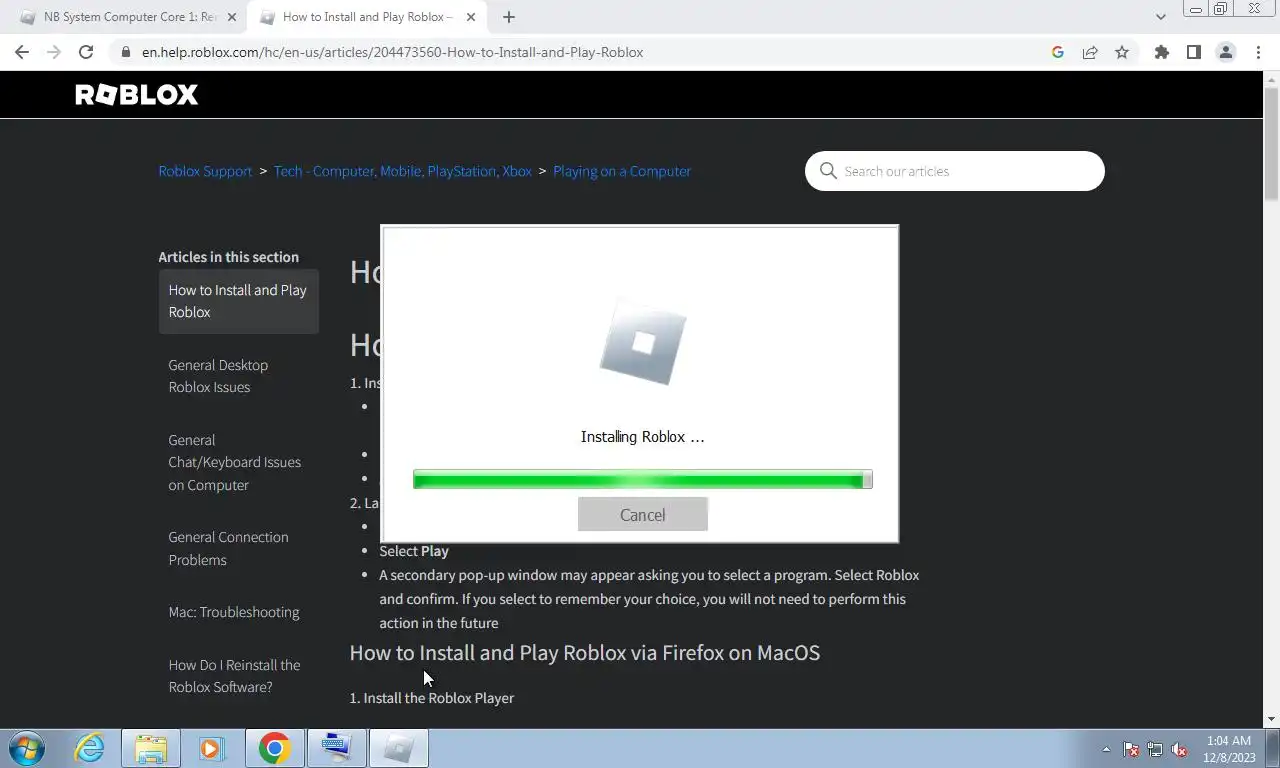1280x768 pixels.
Task: Select the How to Install and Play Roblox tab
Action: [367, 17]
